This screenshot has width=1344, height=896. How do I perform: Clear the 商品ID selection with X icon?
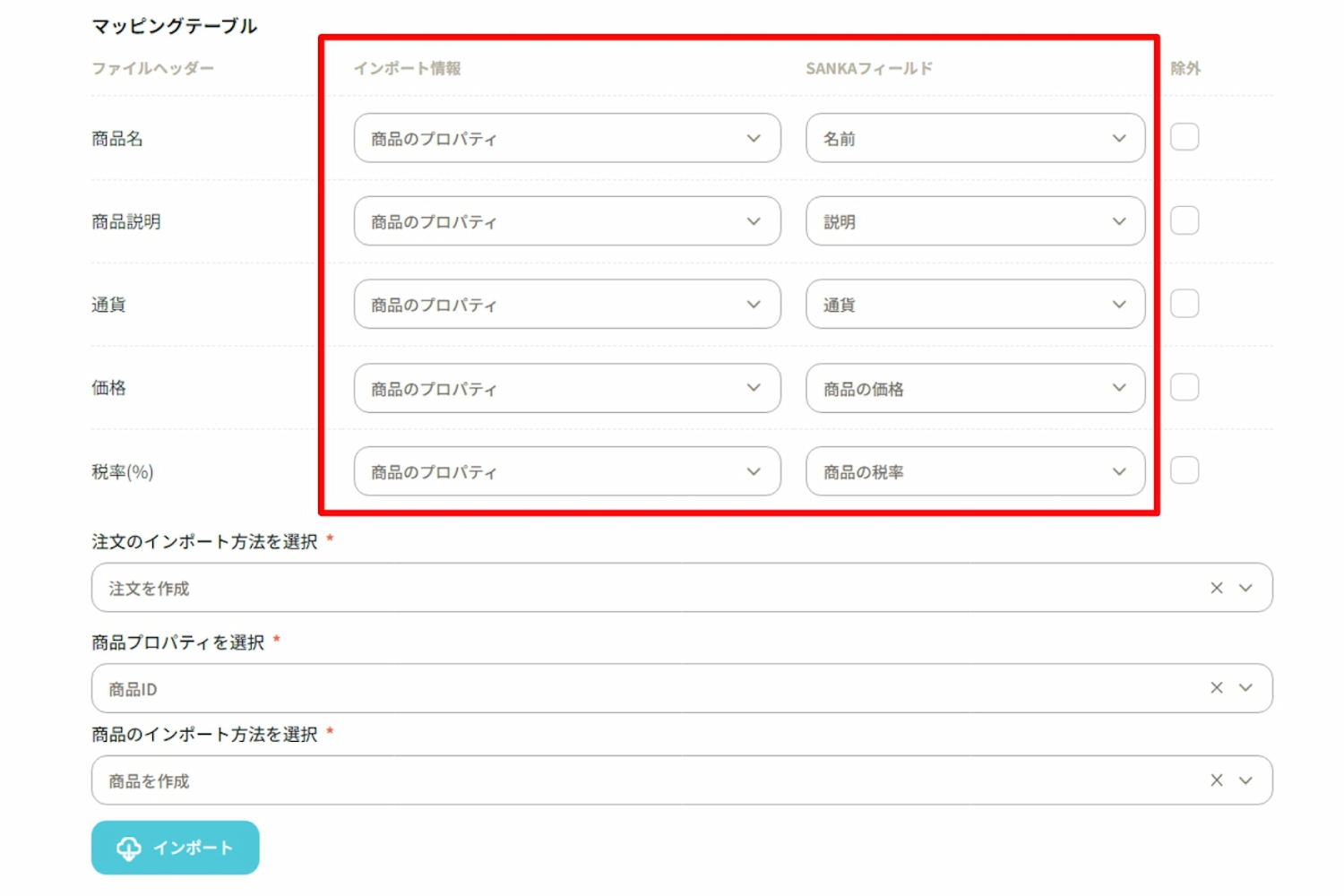(x=1216, y=688)
